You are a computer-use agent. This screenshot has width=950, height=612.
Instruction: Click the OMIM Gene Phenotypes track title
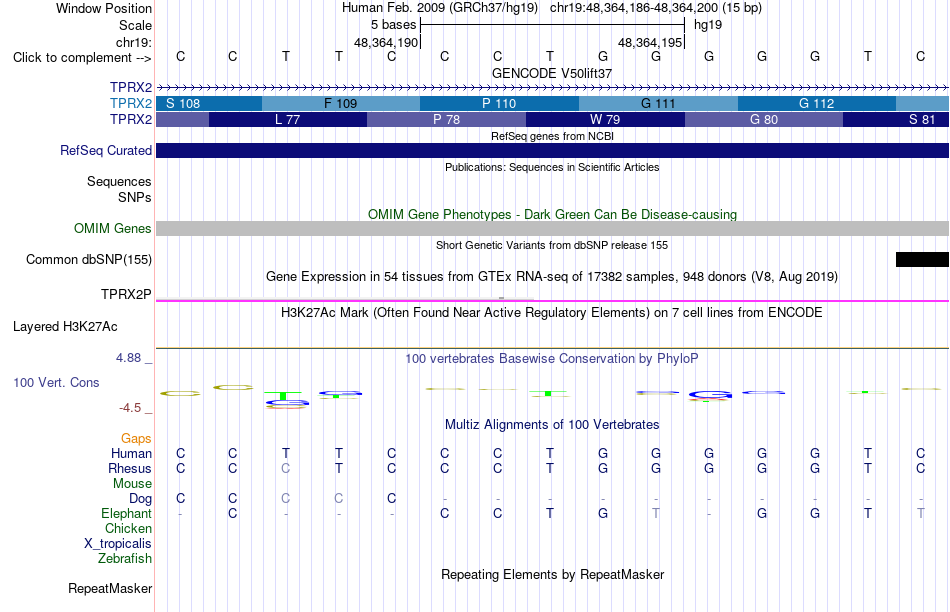pyautogui.click(x=552, y=215)
